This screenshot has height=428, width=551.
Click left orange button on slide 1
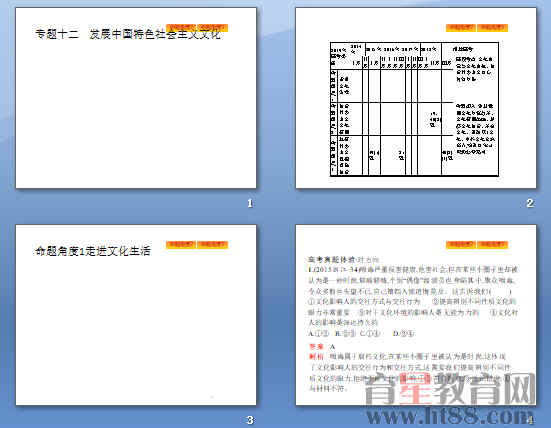pos(181,27)
